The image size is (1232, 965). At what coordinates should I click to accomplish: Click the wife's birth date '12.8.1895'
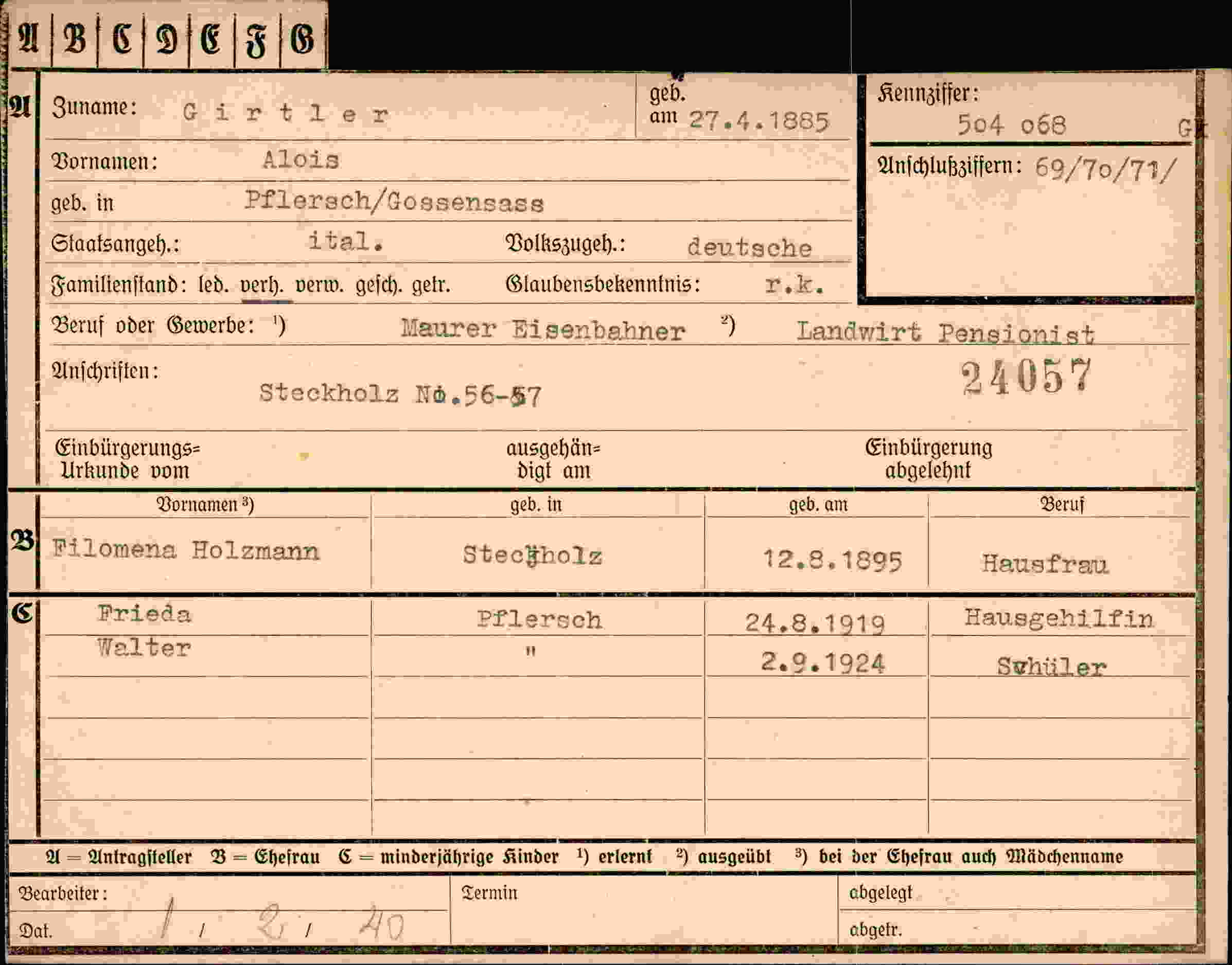coord(833,561)
